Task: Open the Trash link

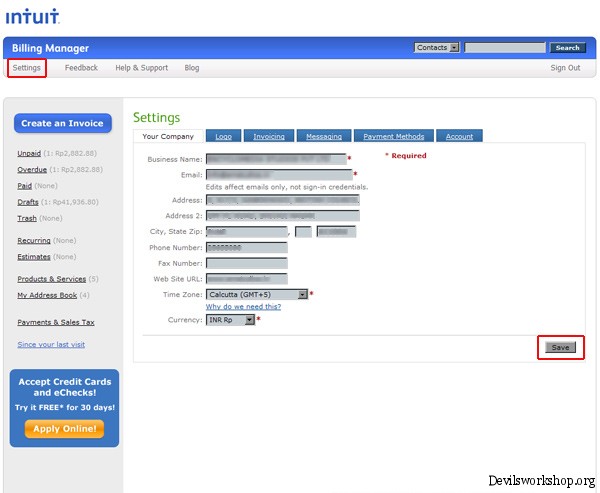Action: [x=27, y=219]
